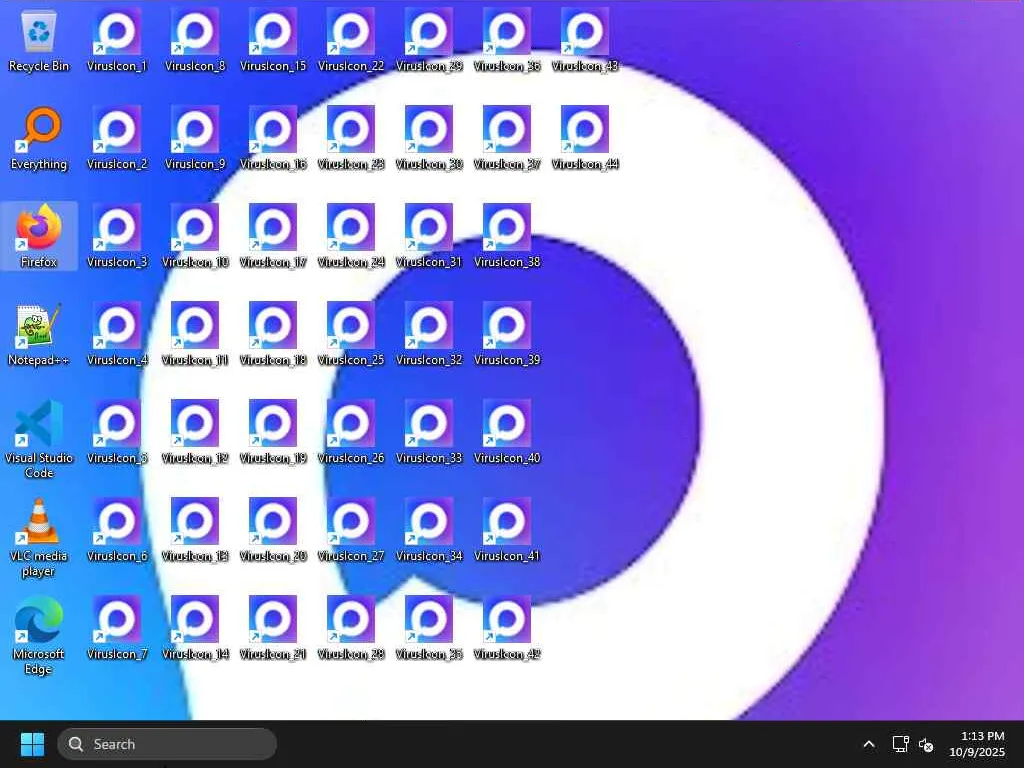The height and width of the screenshot is (768, 1024).
Task: Select the VirusIcon_2 shortcut
Action: (x=118, y=138)
